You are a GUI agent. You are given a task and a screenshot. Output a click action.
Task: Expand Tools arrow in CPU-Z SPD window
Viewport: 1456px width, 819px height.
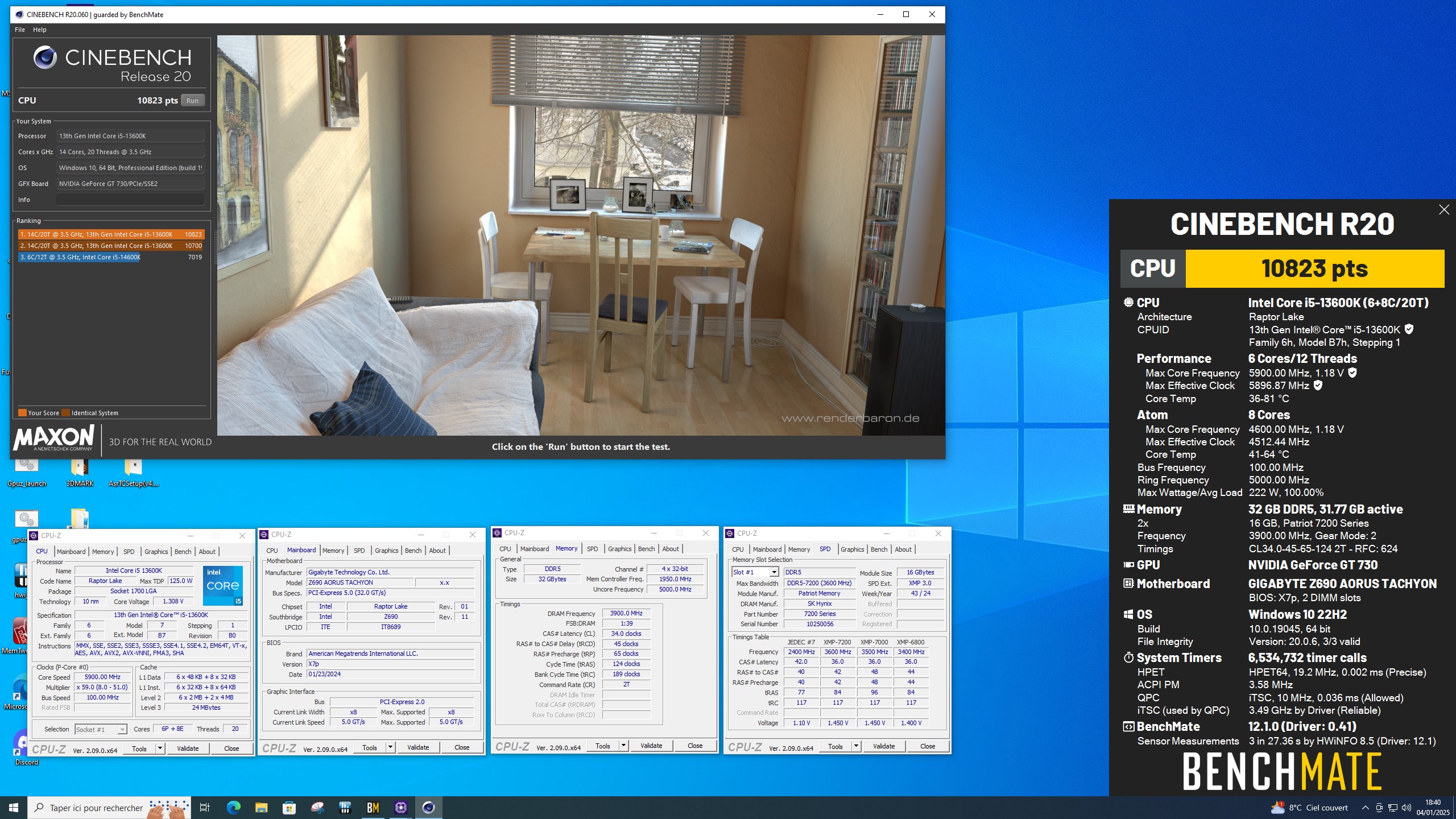856,746
